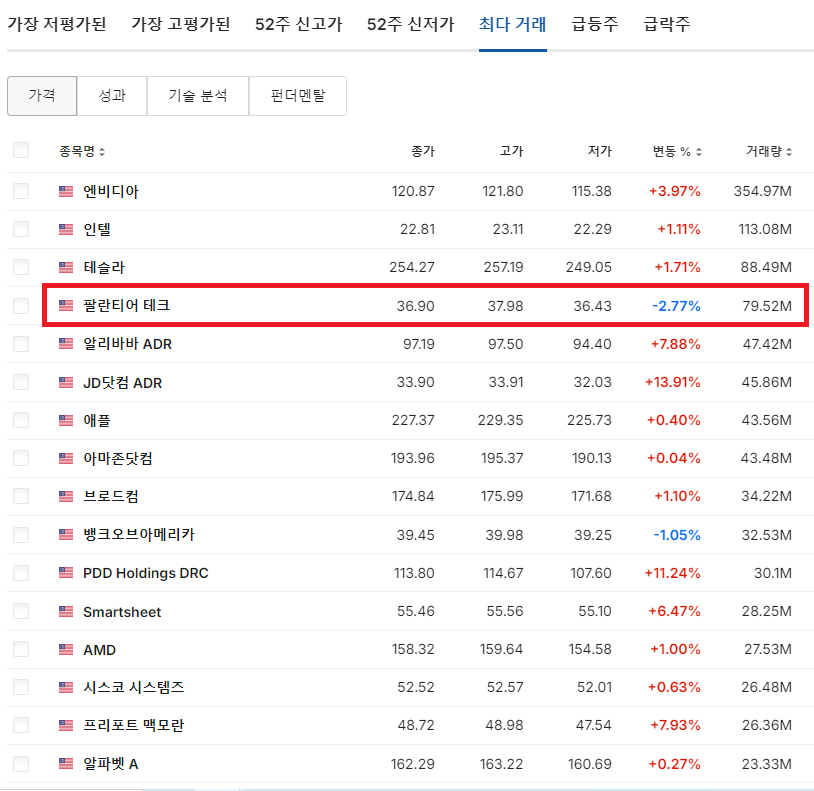This screenshot has width=814, height=791.
Task: Open the 인텔 stock link
Action: click(97, 229)
